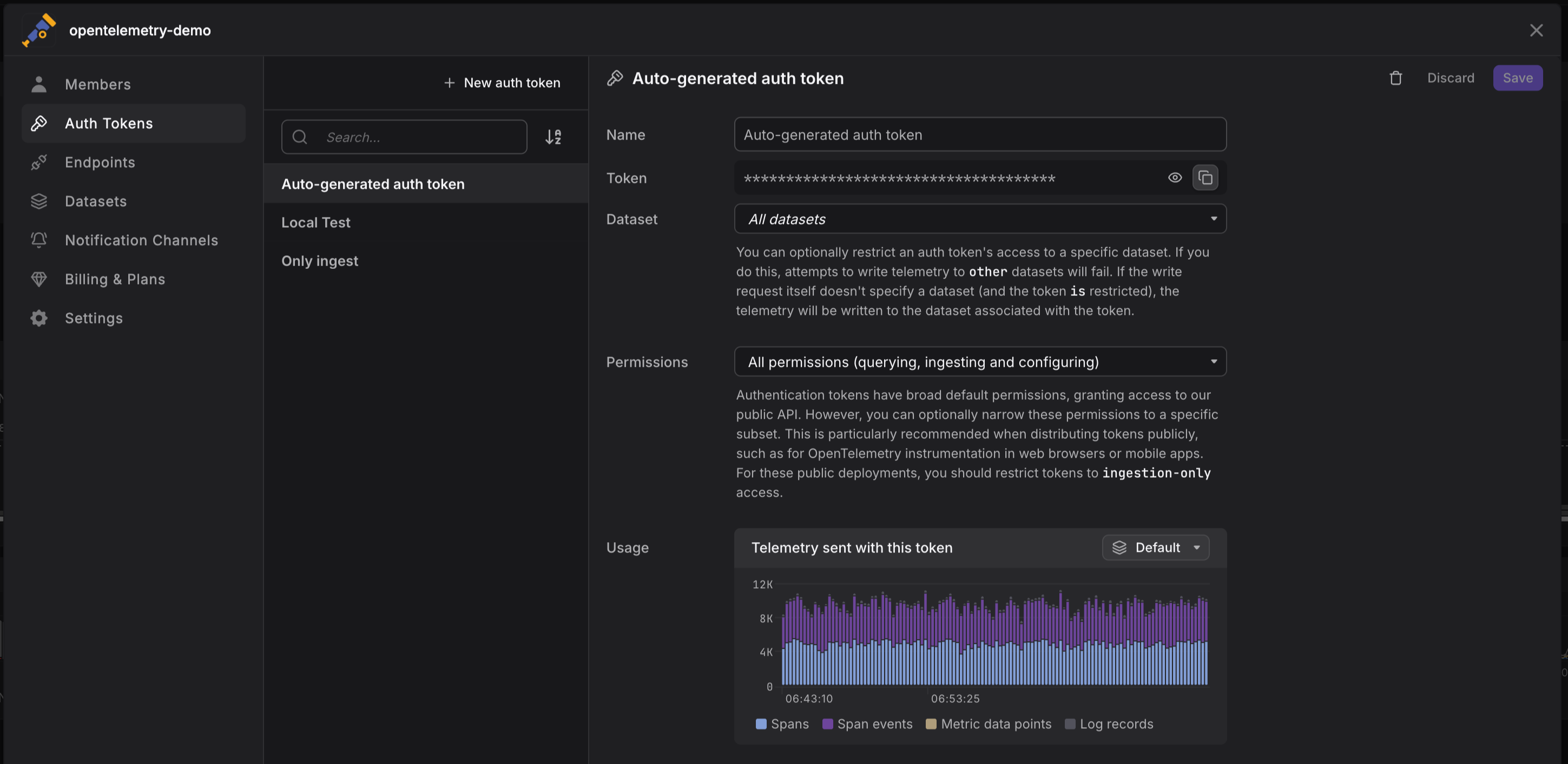Create a New auth token
Screen dimensions: 1568x764
pos(502,83)
